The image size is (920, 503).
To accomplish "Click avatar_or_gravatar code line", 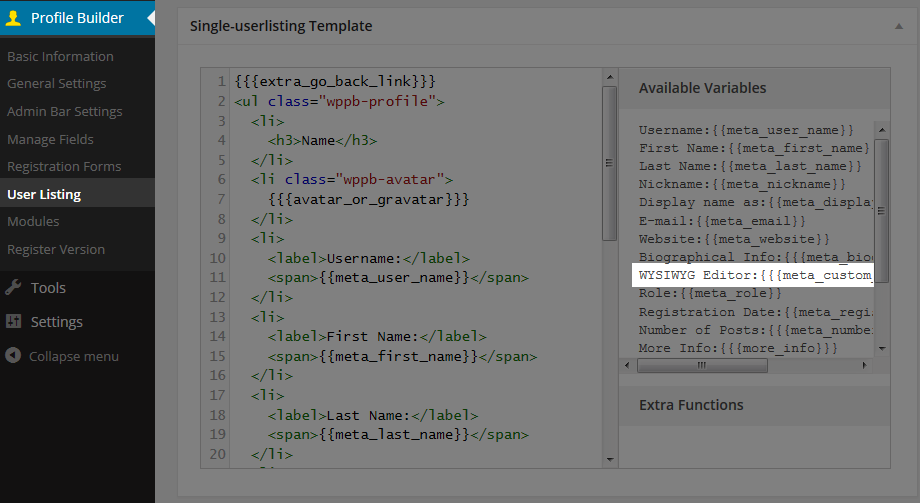I will tap(368, 199).
